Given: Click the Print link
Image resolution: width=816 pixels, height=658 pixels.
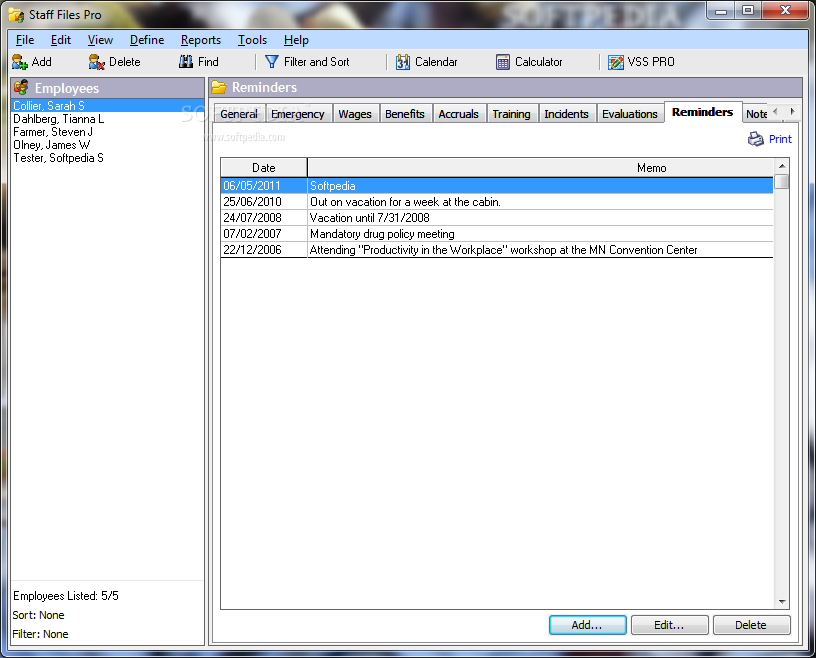Looking at the screenshot, I should pos(780,139).
